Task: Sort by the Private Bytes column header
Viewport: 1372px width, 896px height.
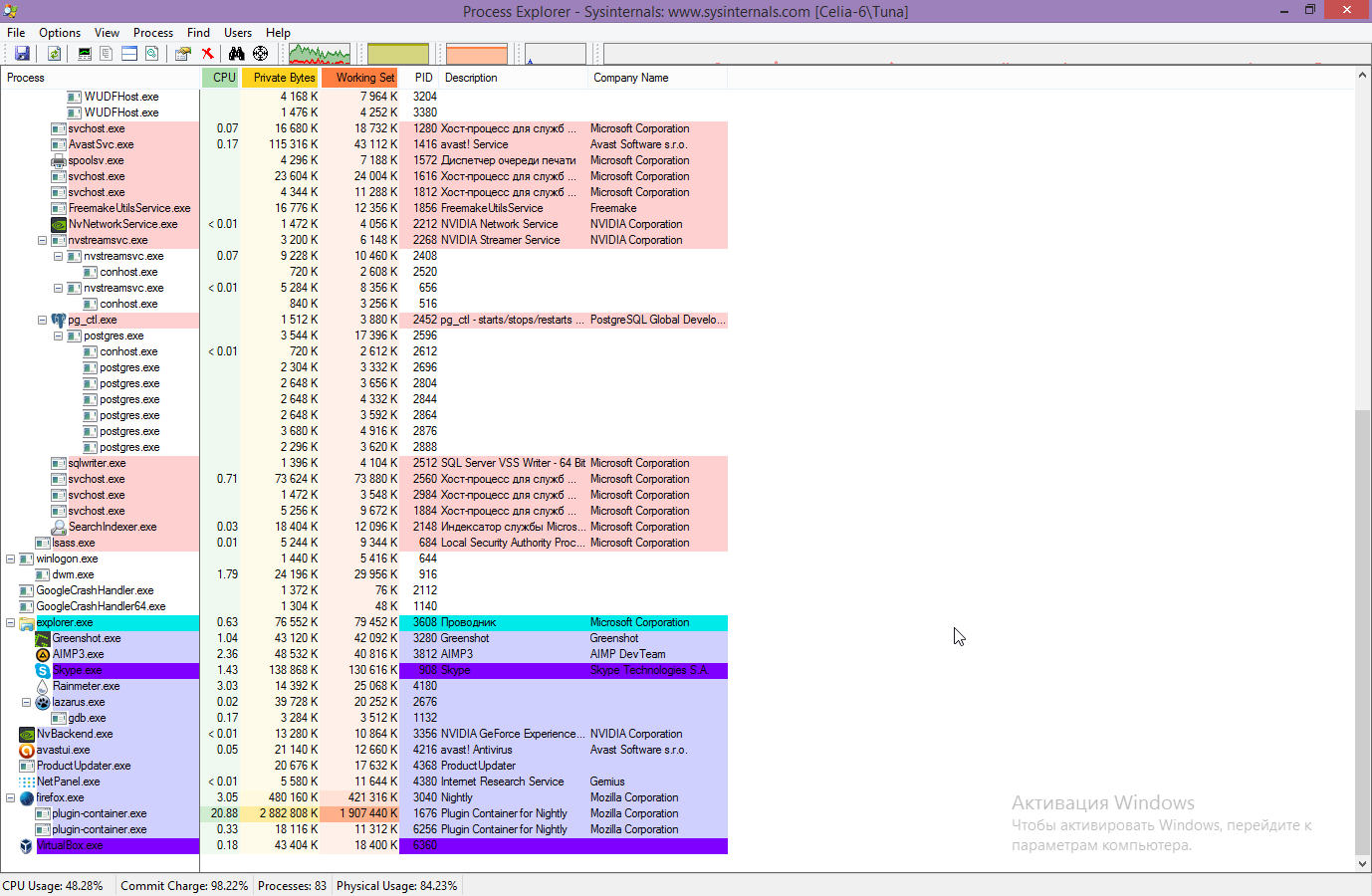Action: tap(281, 78)
